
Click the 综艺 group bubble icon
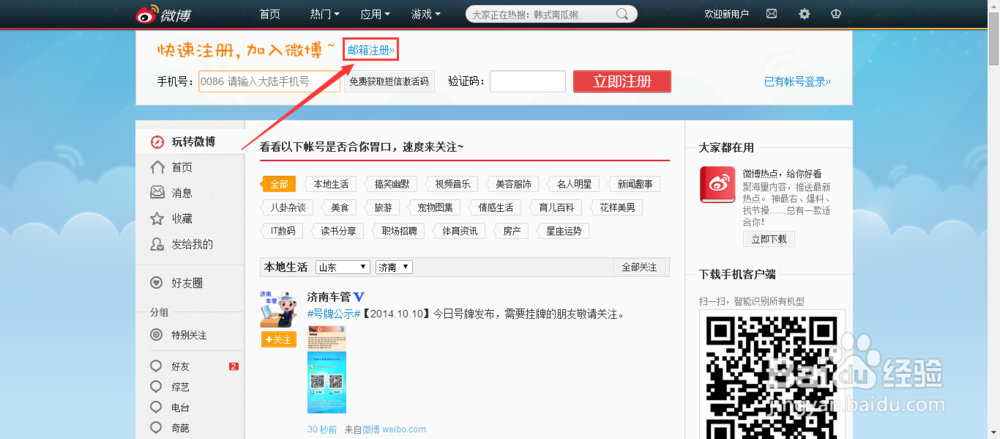pyautogui.click(x=156, y=387)
